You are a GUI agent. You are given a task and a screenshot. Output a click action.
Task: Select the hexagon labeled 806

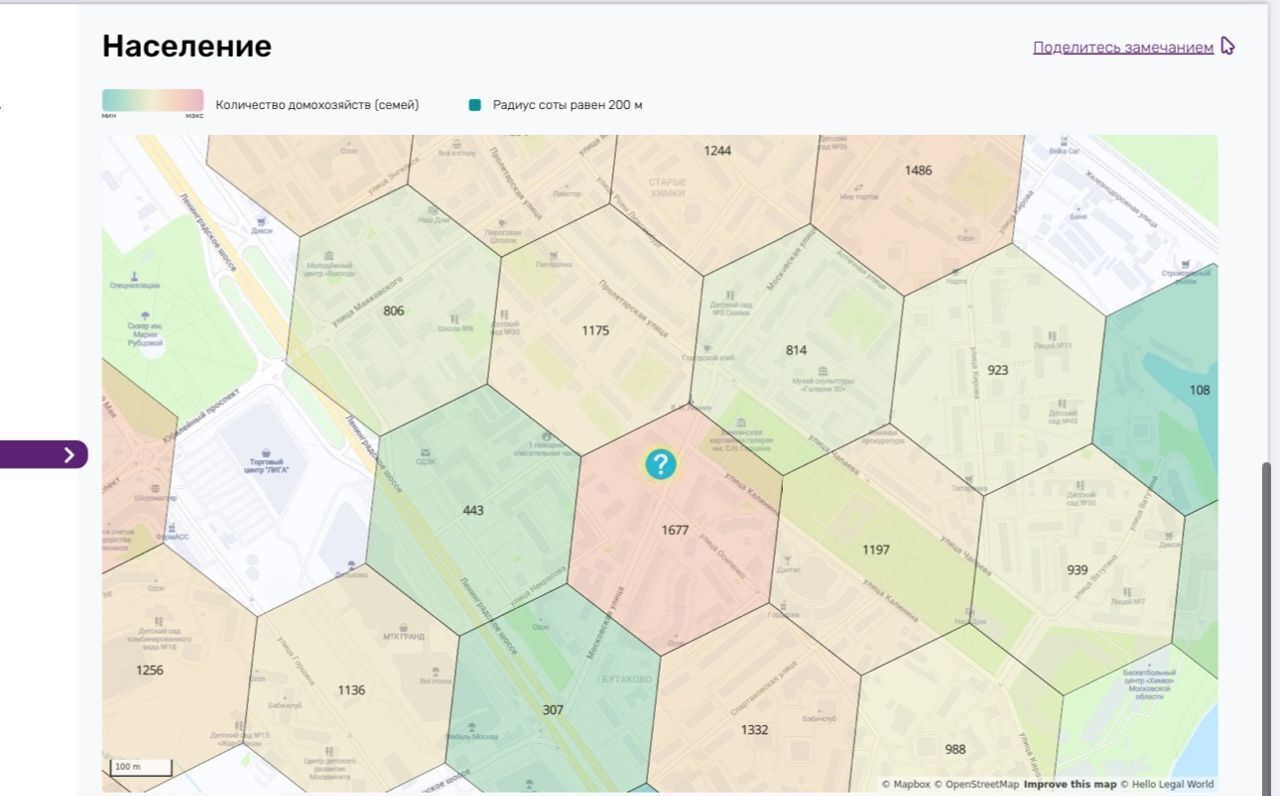coord(394,310)
